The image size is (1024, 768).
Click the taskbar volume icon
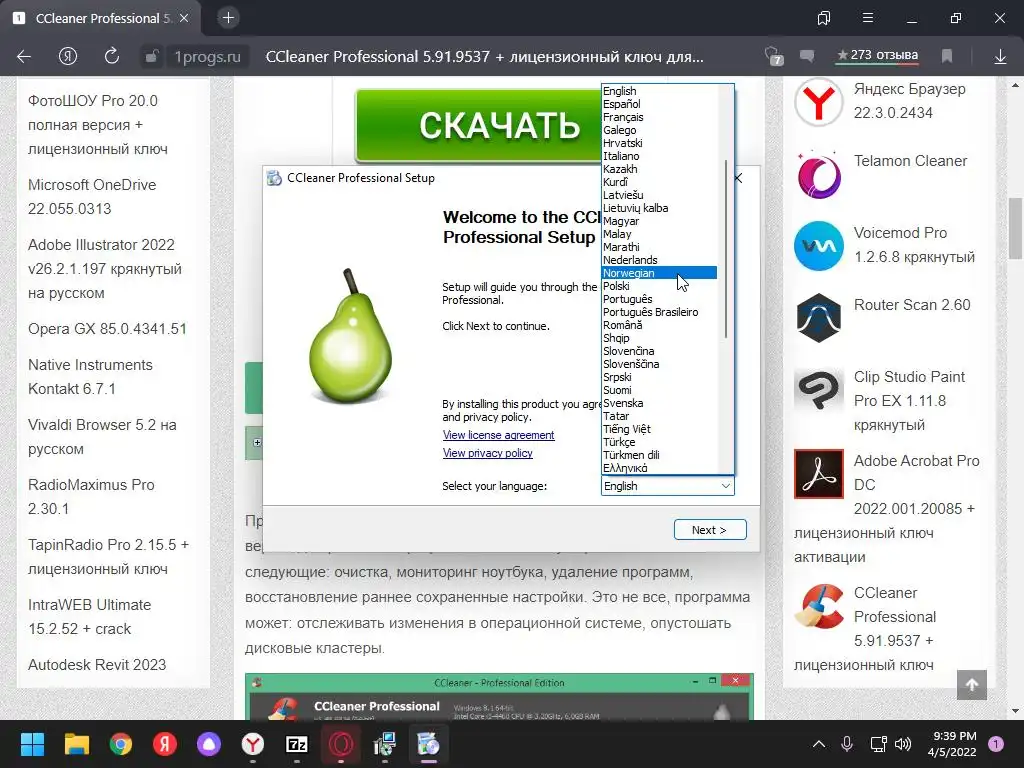[x=903, y=744]
